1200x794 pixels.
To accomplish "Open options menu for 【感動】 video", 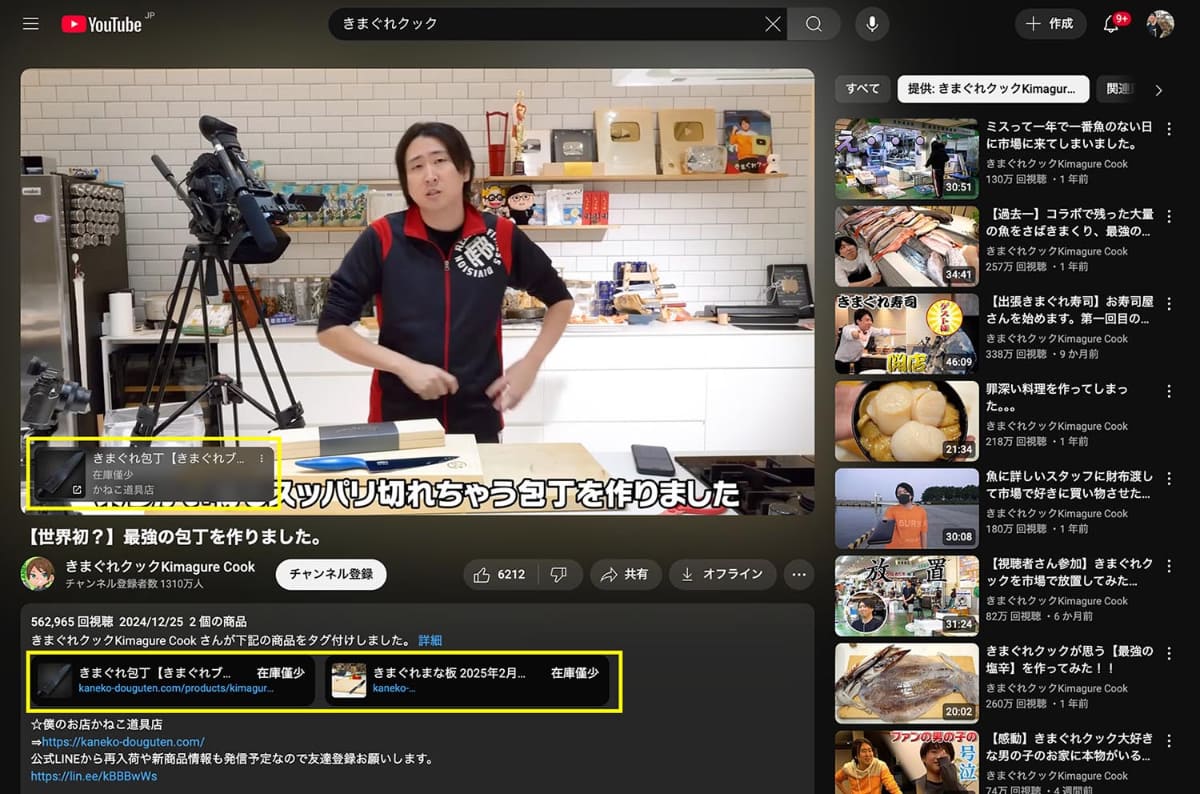I will point(1168,741).
